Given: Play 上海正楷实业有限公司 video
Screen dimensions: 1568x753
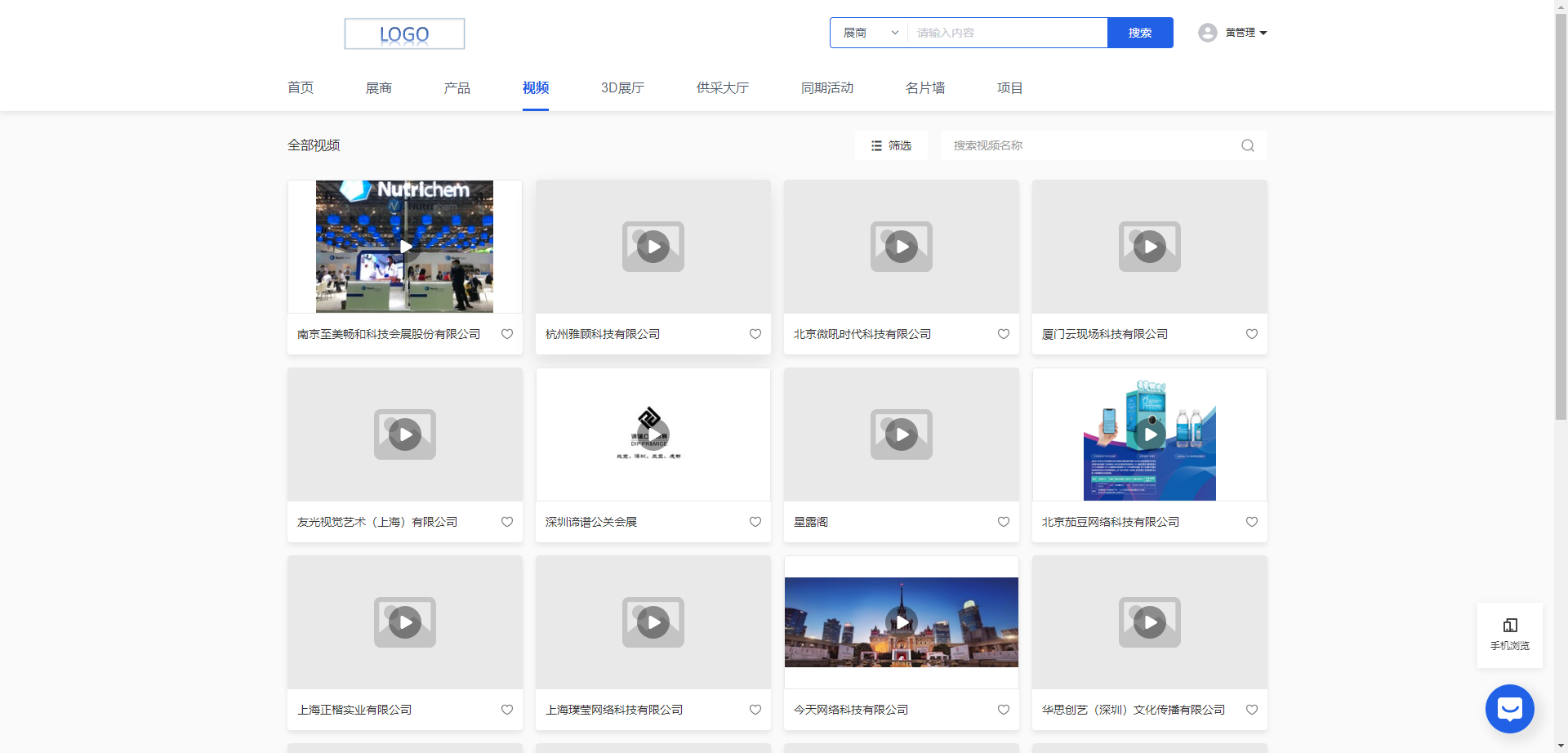Looking at the screenshot, I should pos(405,622).
